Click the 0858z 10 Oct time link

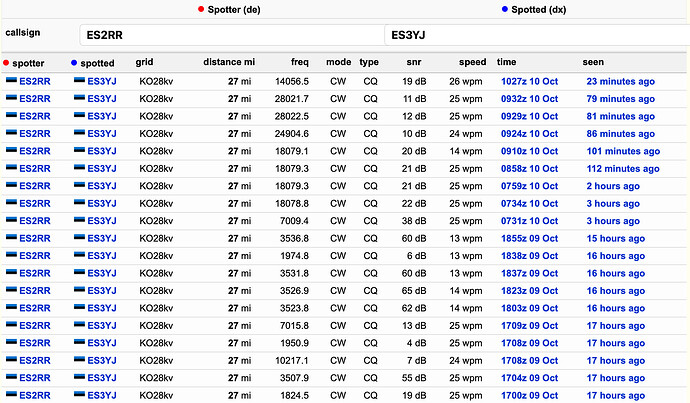529,169
